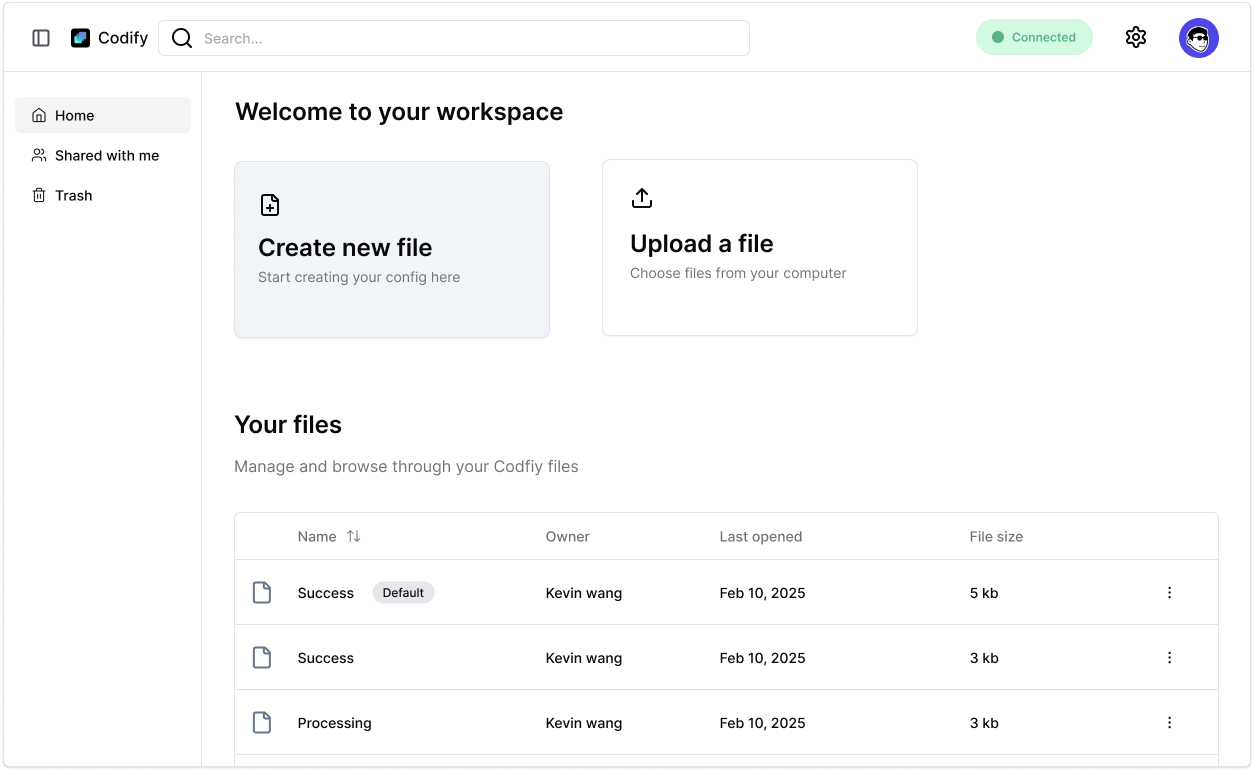The width and height of the screenshot is (1254, 771).
Task: Open settings via the gear icon
Action: click(1135, 36)
